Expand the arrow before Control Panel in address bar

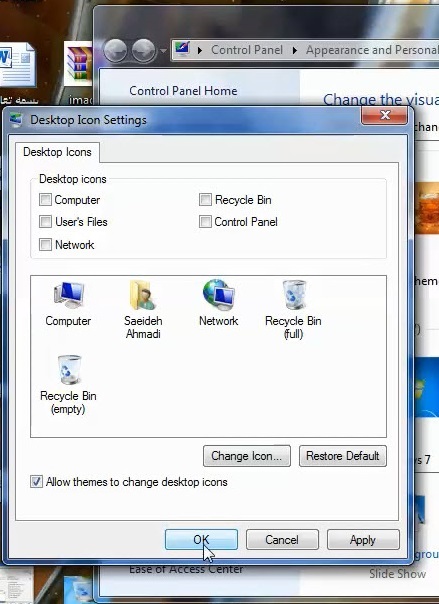point(199,50)
